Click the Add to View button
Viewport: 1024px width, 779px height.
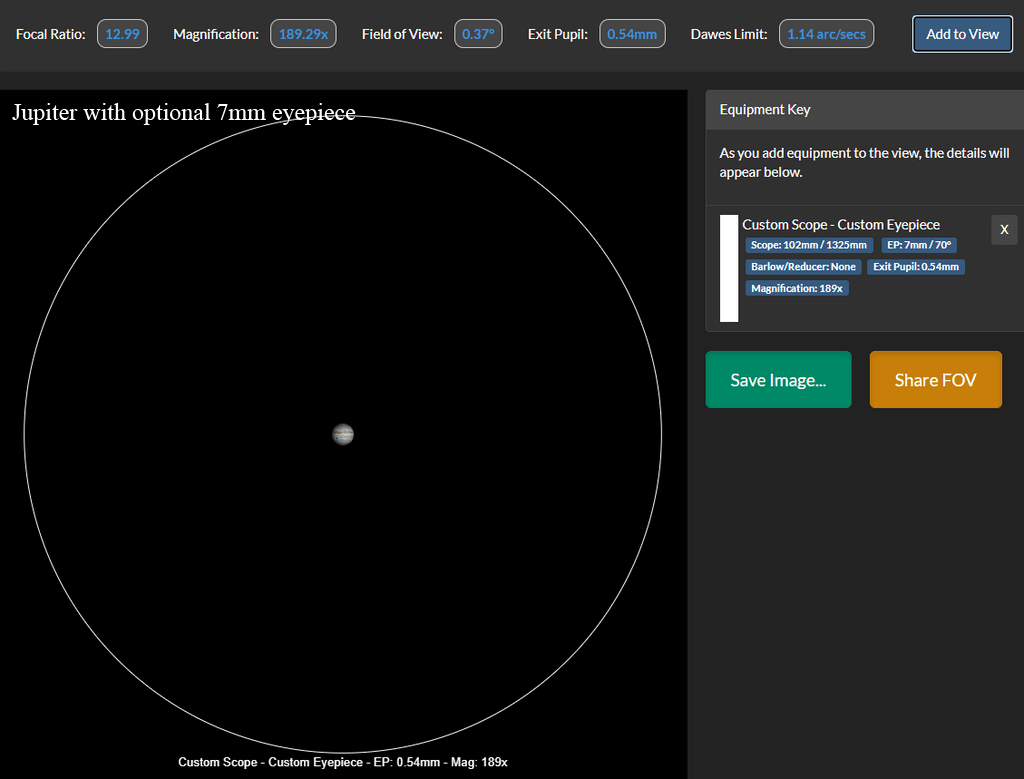pyautogui.click(x=962, y=34)
